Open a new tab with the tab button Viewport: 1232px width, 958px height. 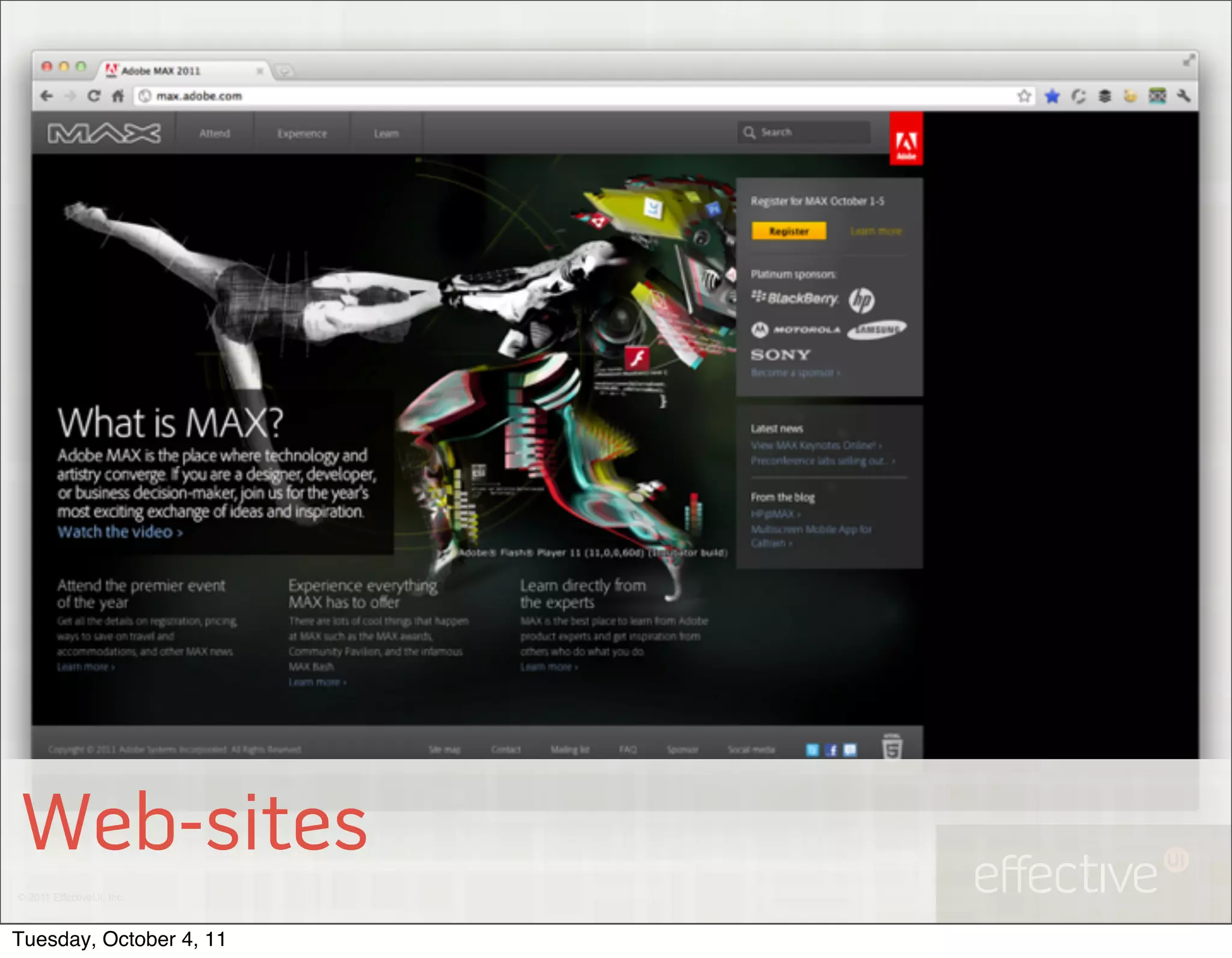284,72
